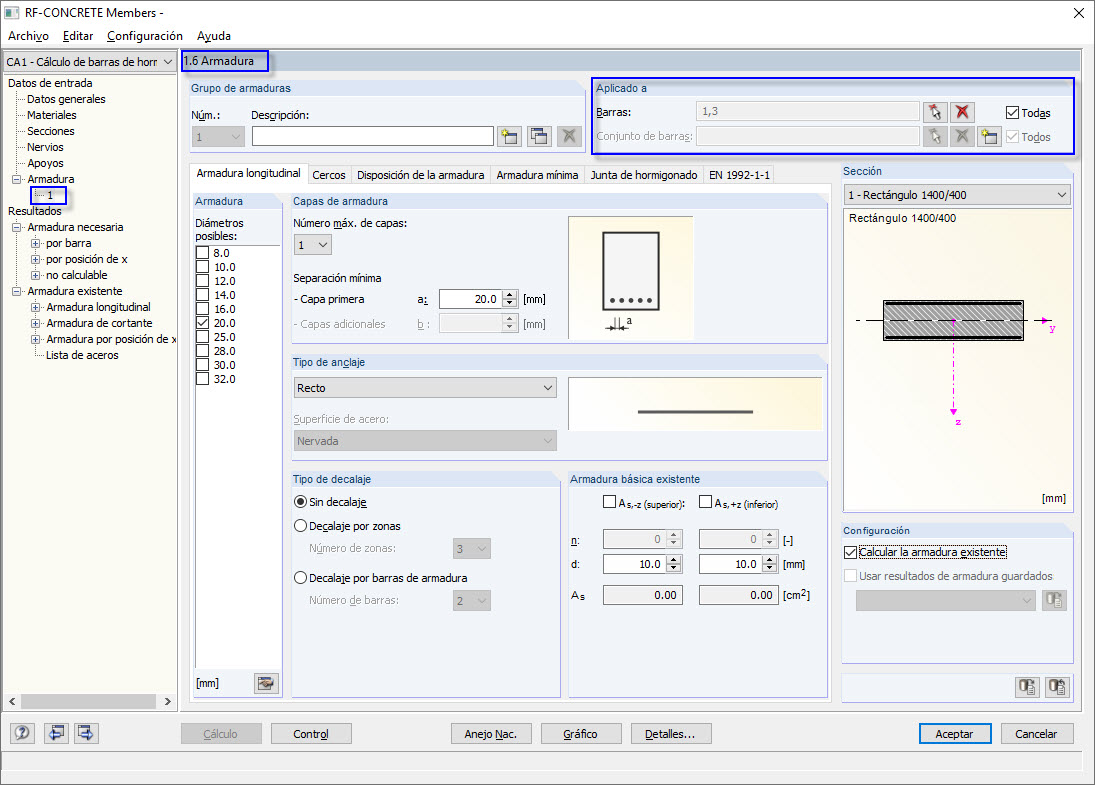The image size is (1095, 785).
Task: Click help icon at bottom left
Action: (22, 733)
